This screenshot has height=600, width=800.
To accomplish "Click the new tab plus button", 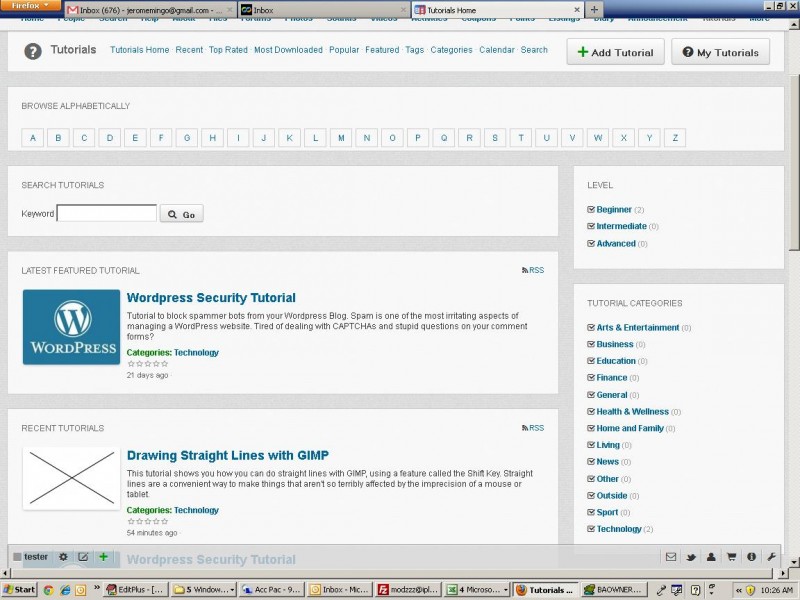I will coord(594,10).
